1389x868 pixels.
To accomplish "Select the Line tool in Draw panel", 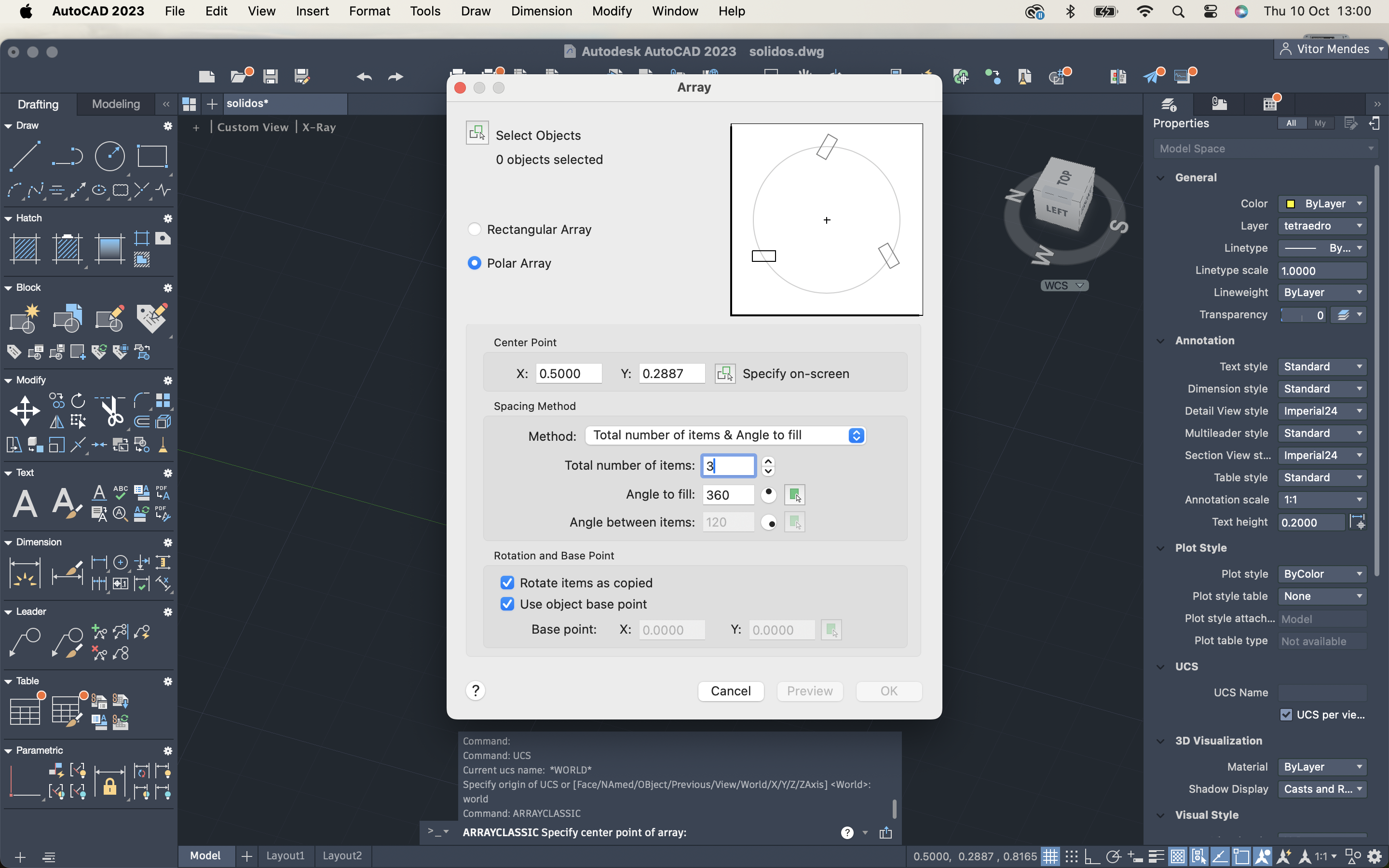I will coord(25,156).
